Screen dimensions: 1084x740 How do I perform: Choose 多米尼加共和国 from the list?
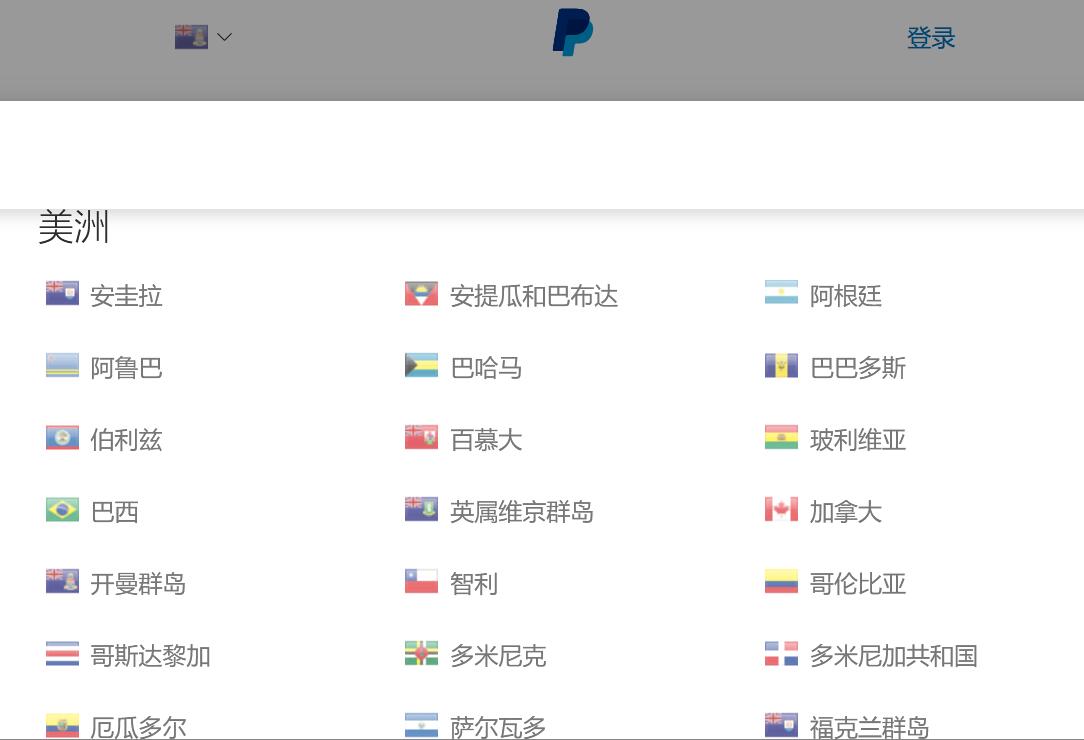[x=893, y=656]
